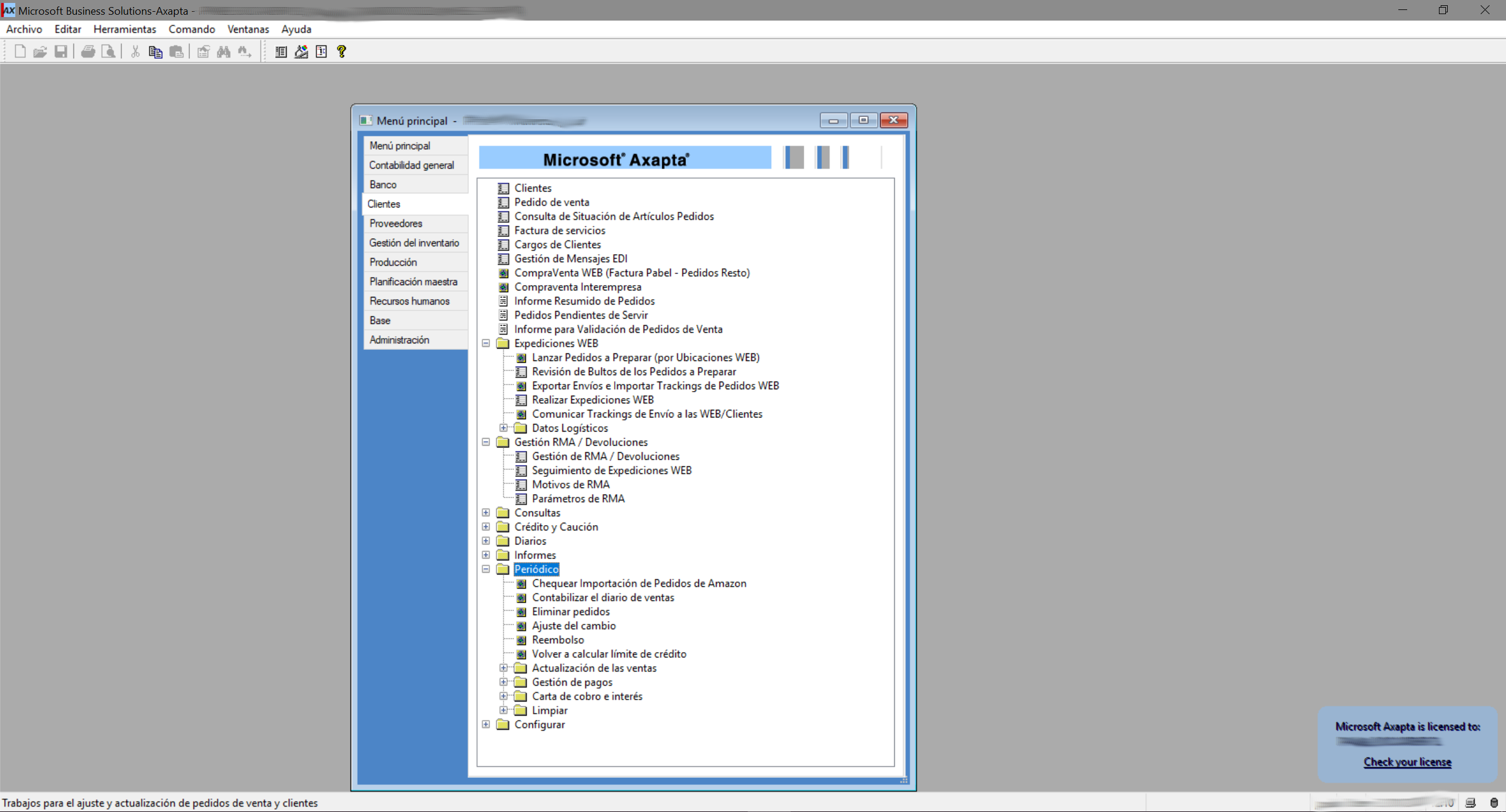The width and height of the screenshot is (1506, 812).
Task: Click the Microsoft Axapta blue banner
Action: [x=625, y=159]
